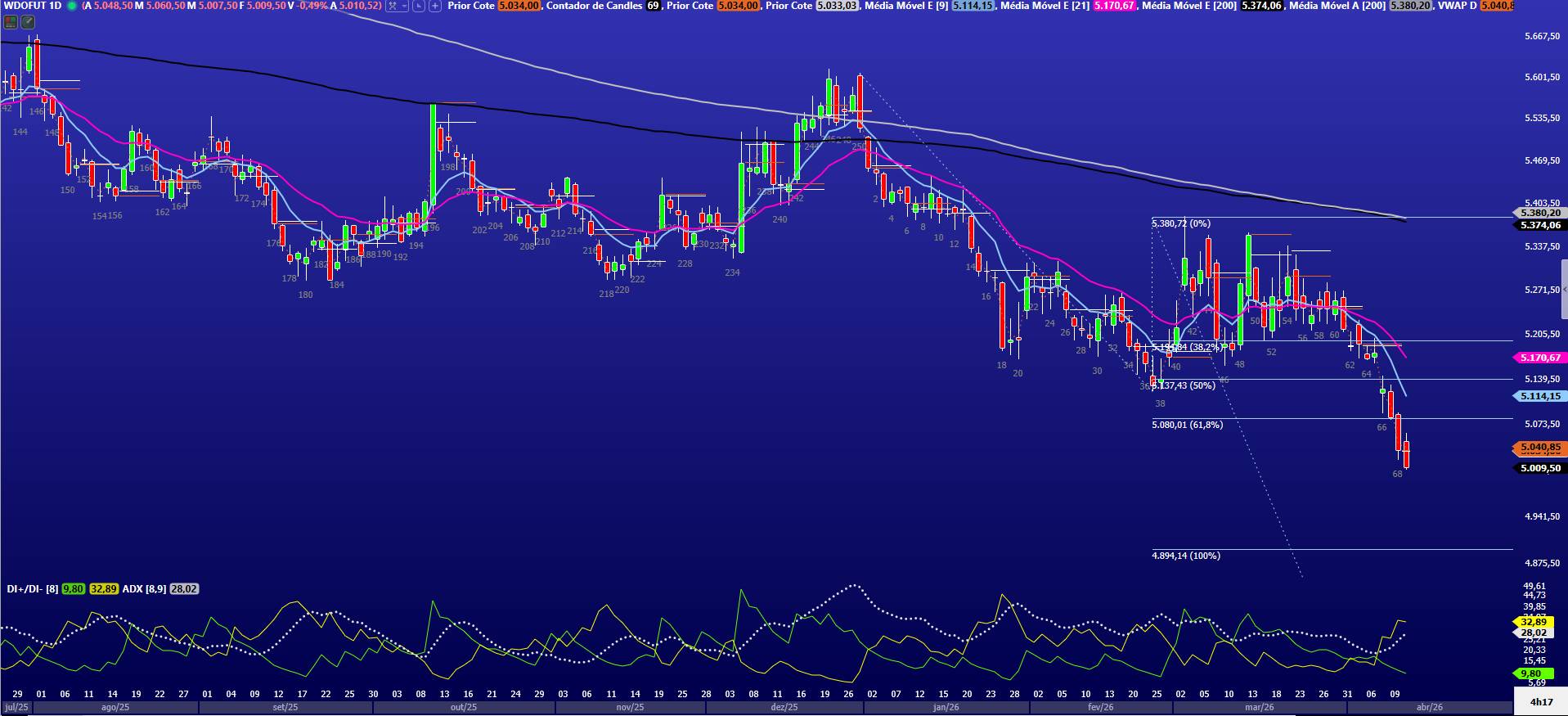Click the plus icon in the chart header
The image size is (1568, 716).
[x=435, y=6]
